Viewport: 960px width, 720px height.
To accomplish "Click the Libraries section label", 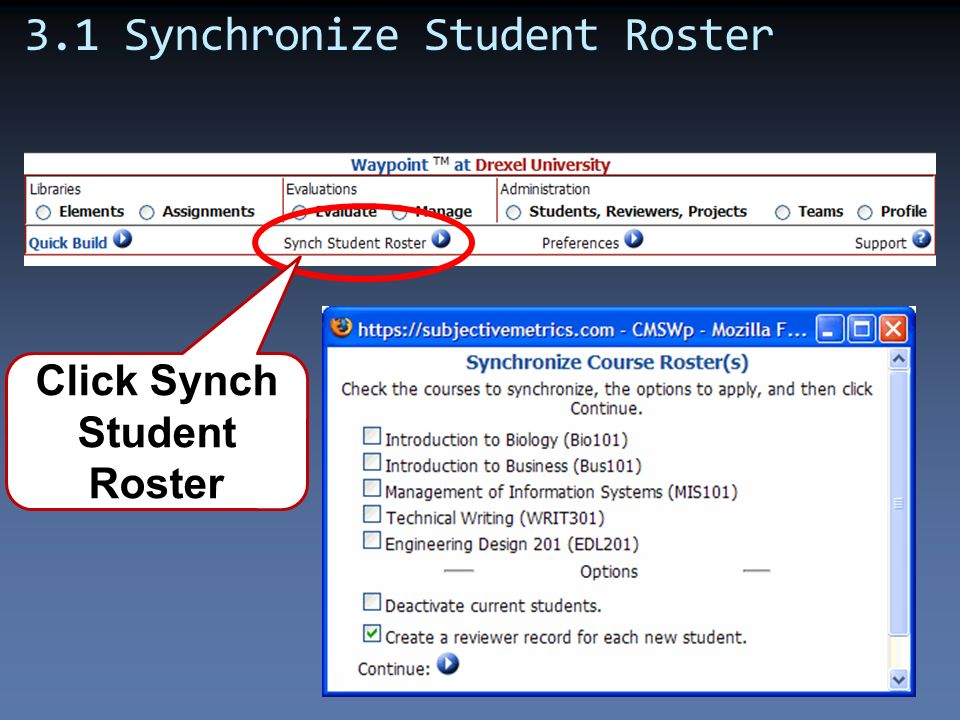I will point(55,189).
